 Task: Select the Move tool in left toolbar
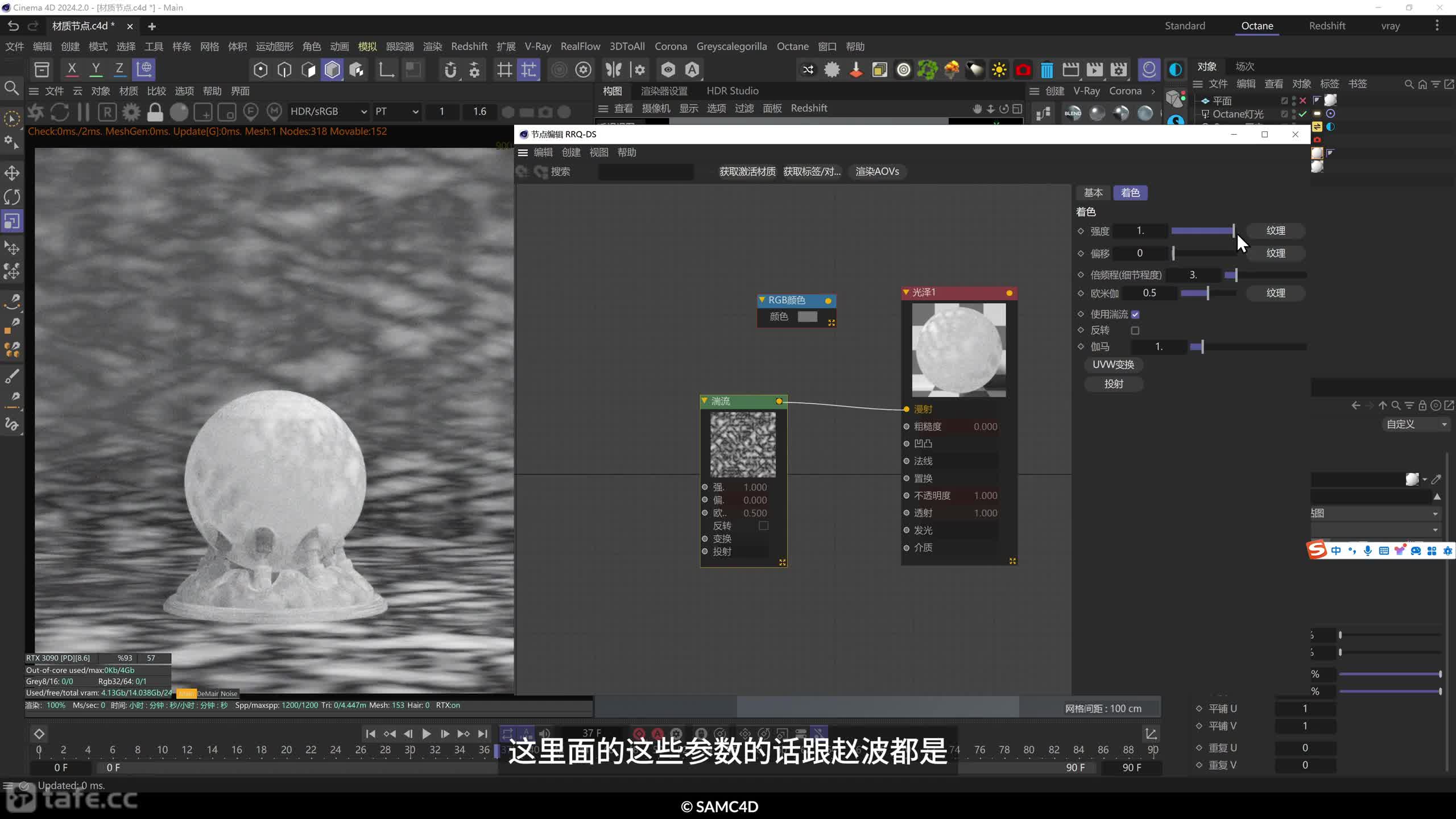point(12,173)
